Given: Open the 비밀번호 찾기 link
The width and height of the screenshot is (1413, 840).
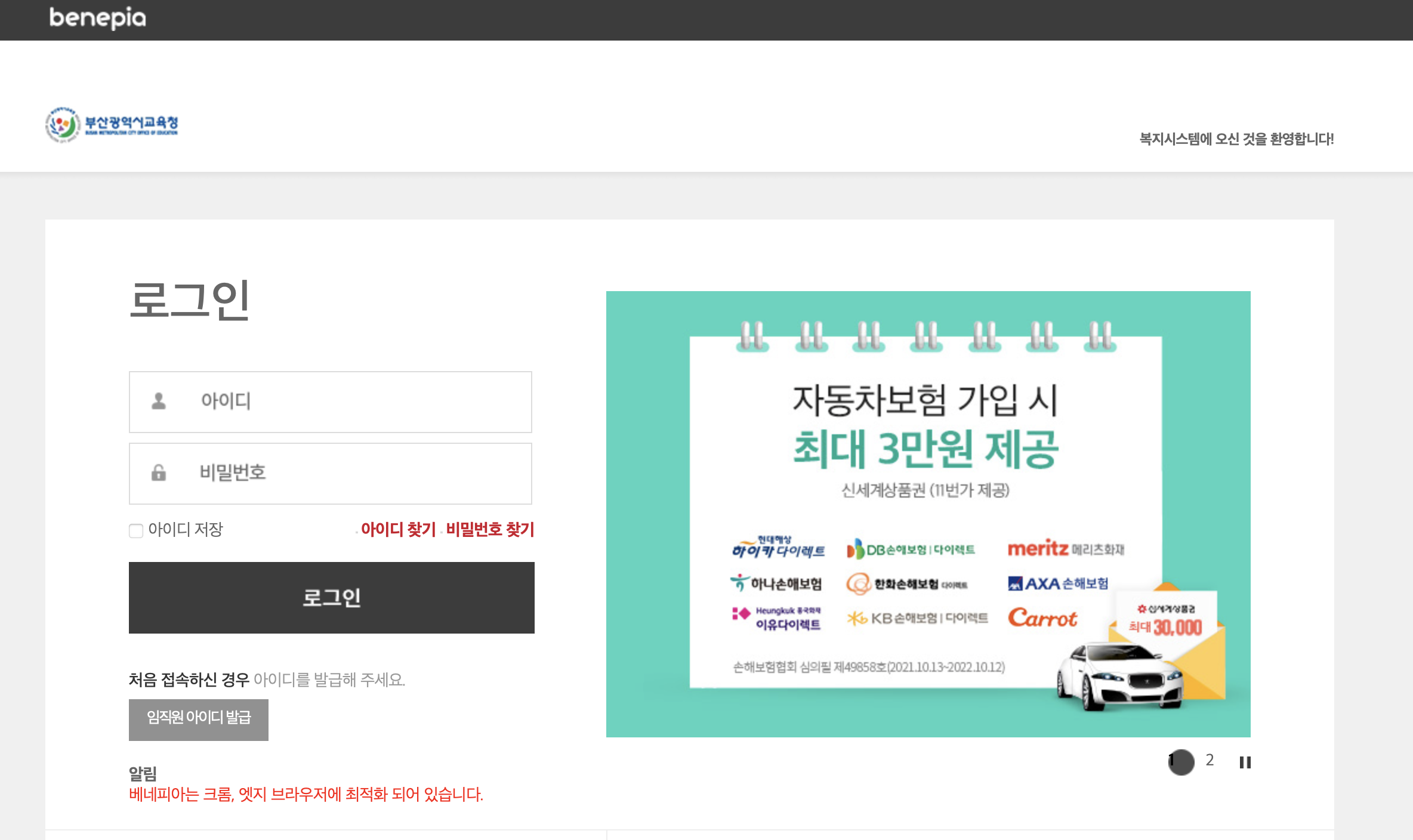Looking at the screenshot, I should tap(490, 529).
